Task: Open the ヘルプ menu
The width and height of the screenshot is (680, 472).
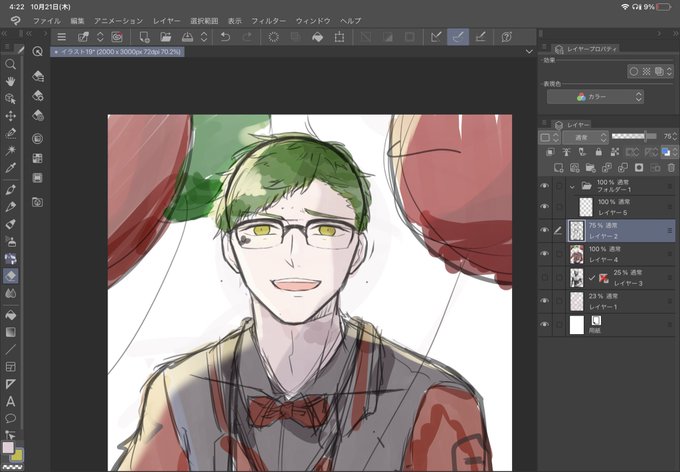Action: coord(350,21)
